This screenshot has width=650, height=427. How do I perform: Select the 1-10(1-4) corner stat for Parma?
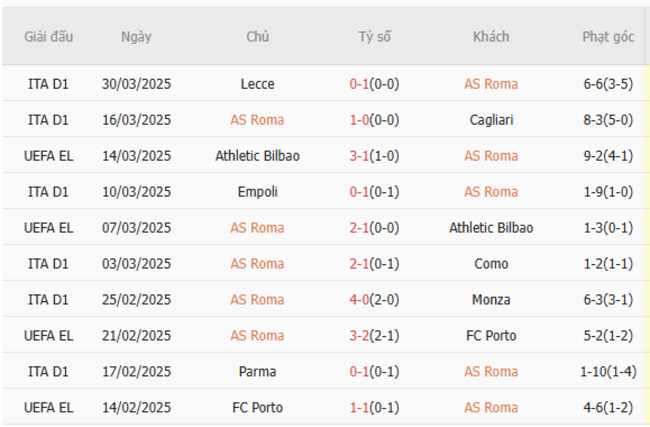coord(608,372)
